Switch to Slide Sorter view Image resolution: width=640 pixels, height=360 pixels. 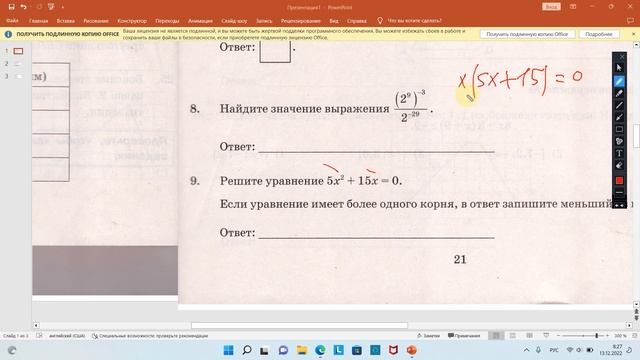point(513,336)
